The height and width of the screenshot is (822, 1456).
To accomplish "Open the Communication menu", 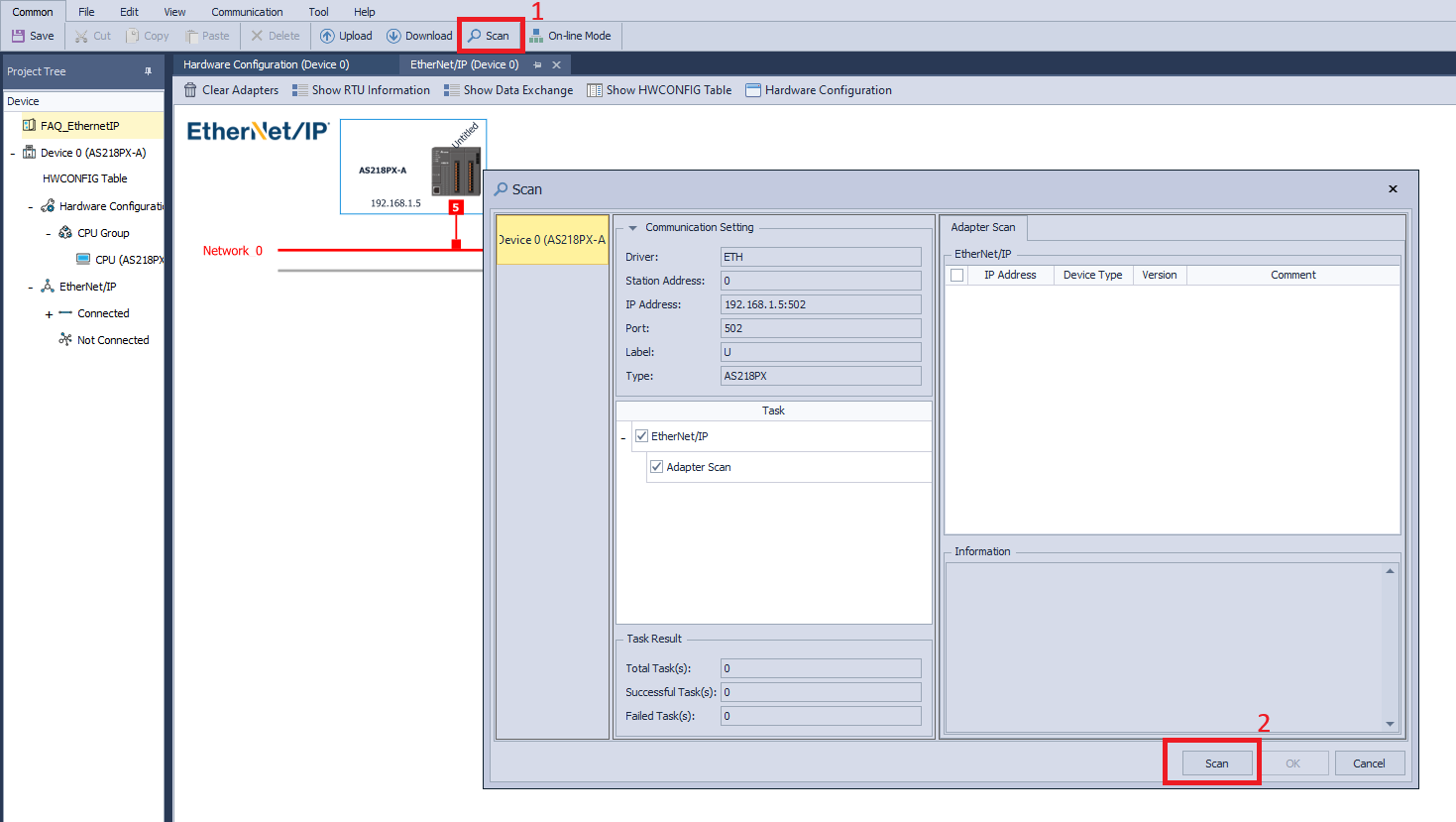I will [247, 12].
